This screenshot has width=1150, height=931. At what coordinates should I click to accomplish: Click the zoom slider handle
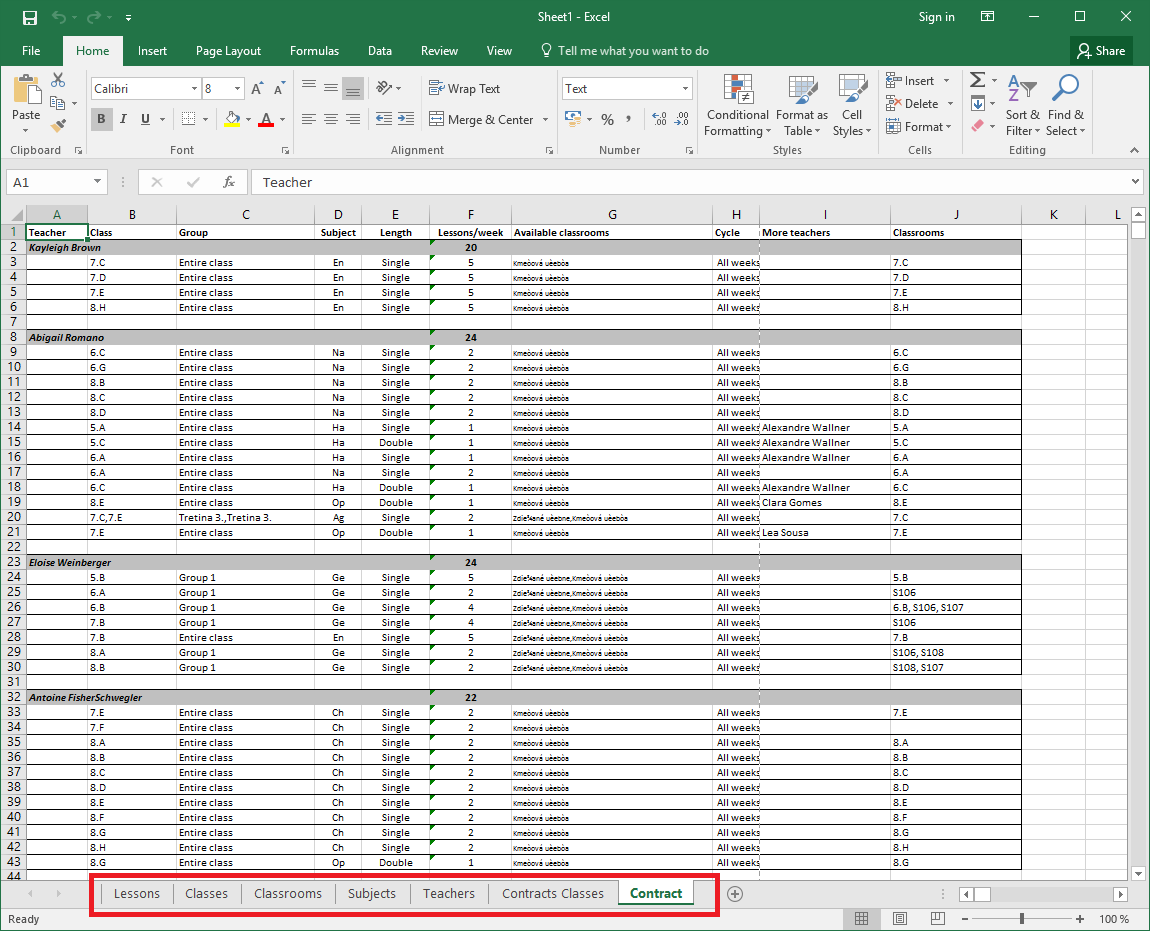[1021, 919]
